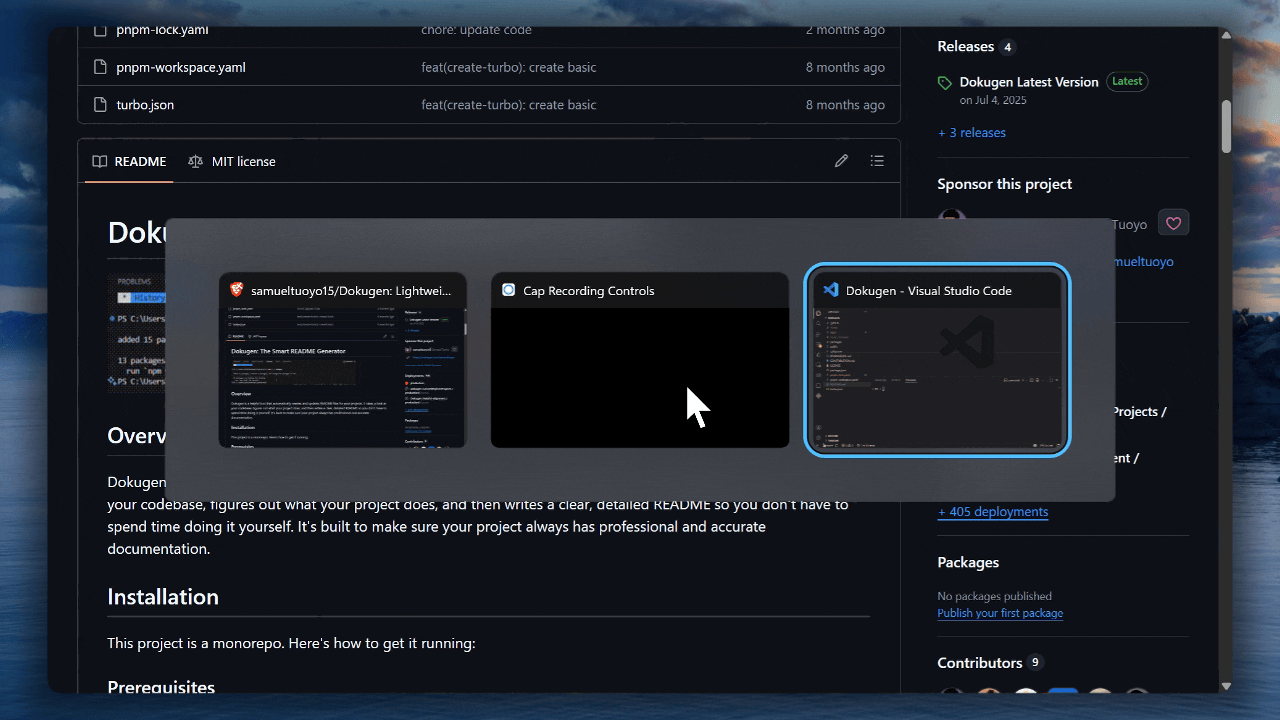Click the VS Code icon in the task switcher

pyautogui.click(x=830, y=290)
